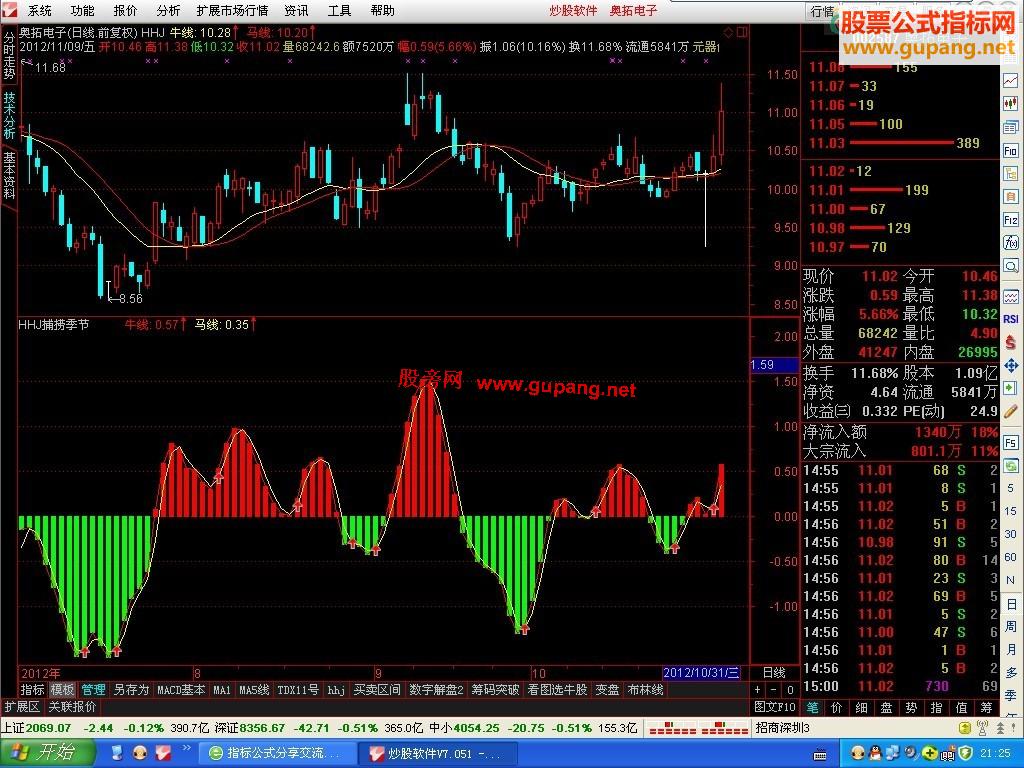The image size is (1024, 768).
Task: Select the 买卖区间 indicator template
Action: 377,690
